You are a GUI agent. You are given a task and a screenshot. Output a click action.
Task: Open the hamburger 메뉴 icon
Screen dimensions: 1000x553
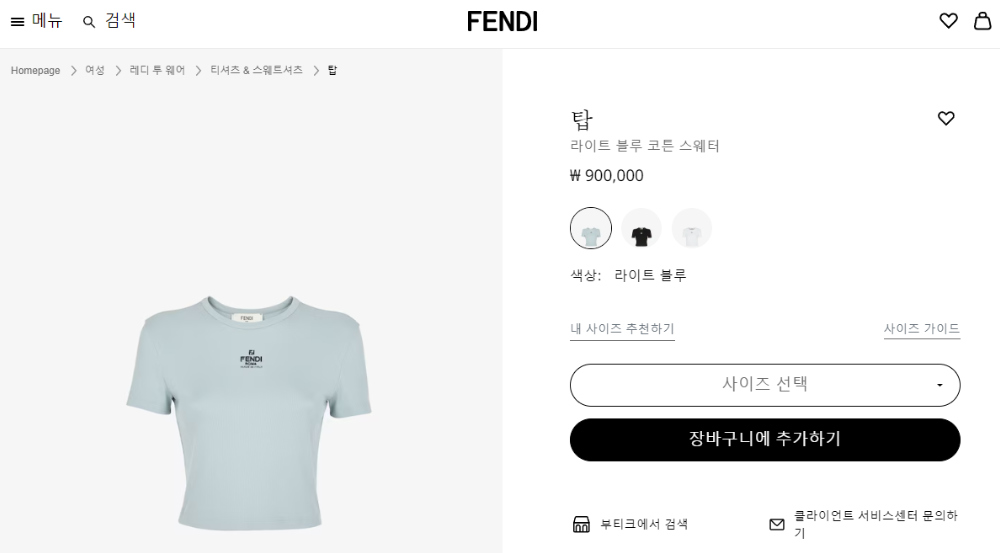pos(17,22)
